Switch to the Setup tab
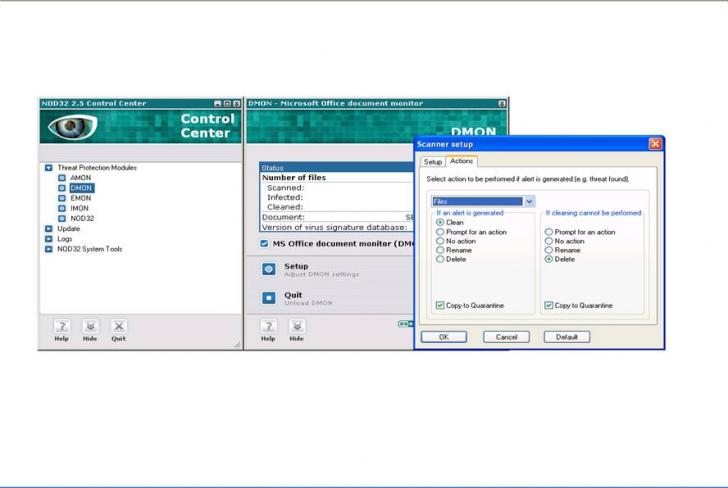The width and height of the screenshot is (728, 488). (x=433, y=162)
